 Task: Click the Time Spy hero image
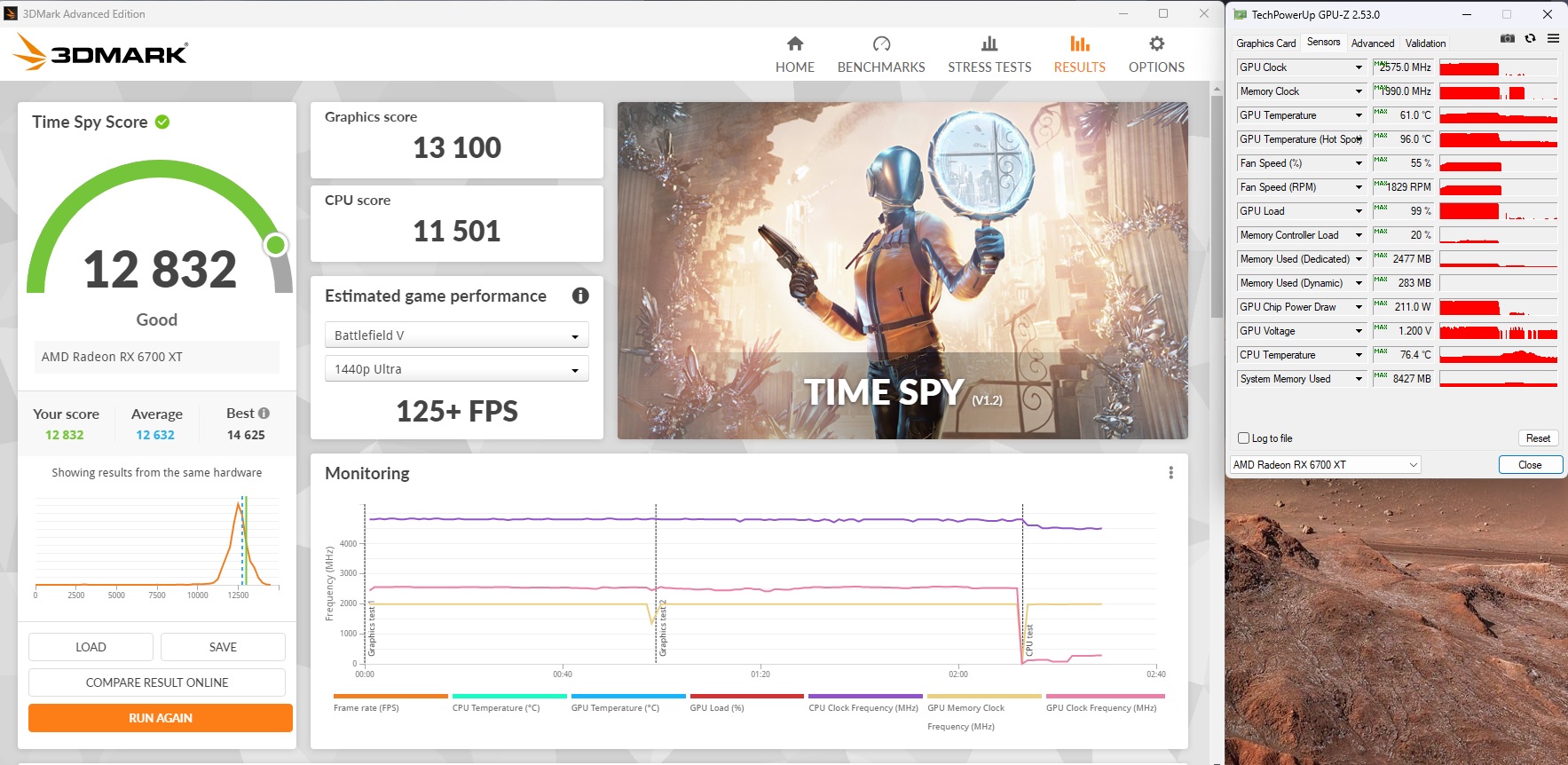[x=902, y=271]
